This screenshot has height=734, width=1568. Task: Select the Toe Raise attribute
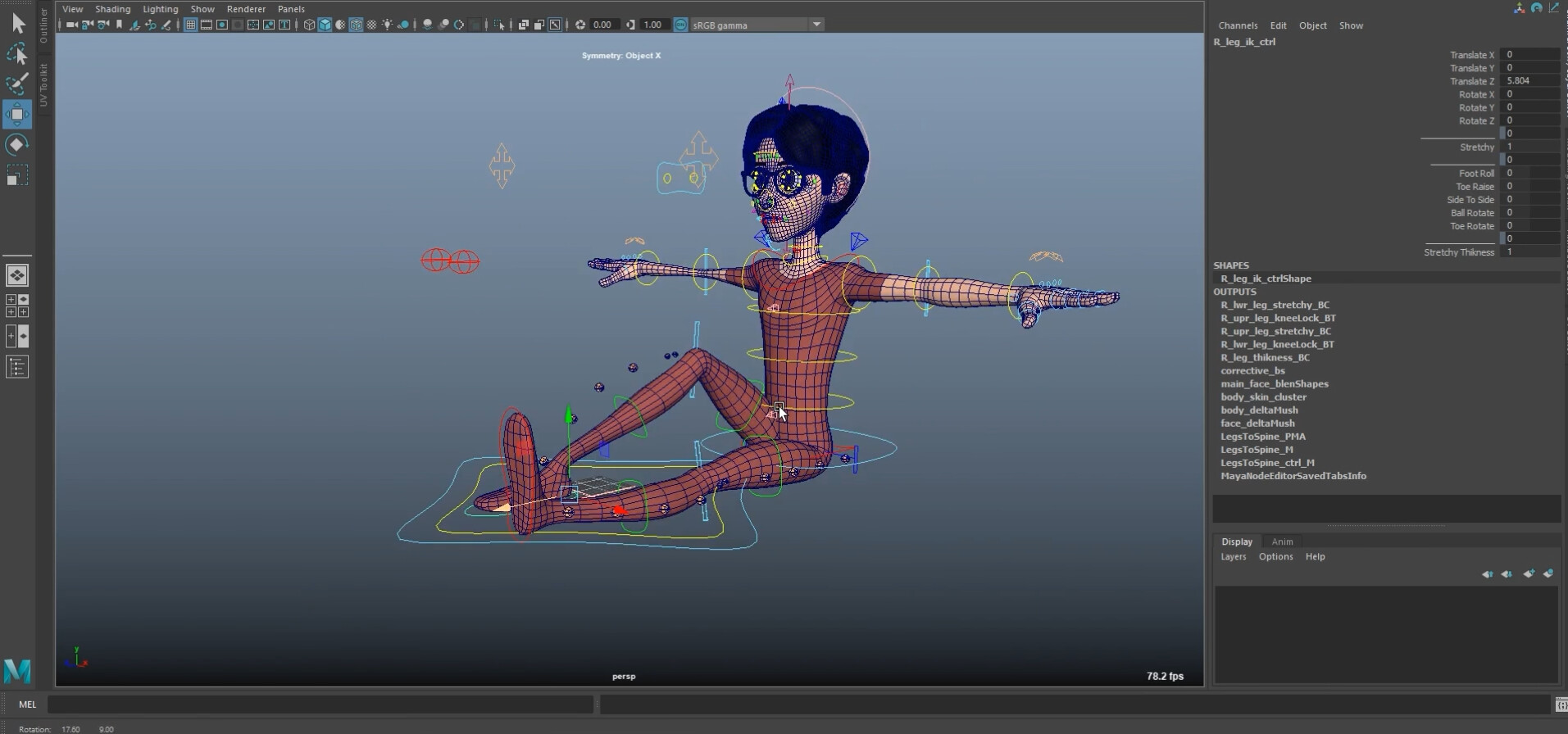pyautogui.click(x=1475, y=187)
